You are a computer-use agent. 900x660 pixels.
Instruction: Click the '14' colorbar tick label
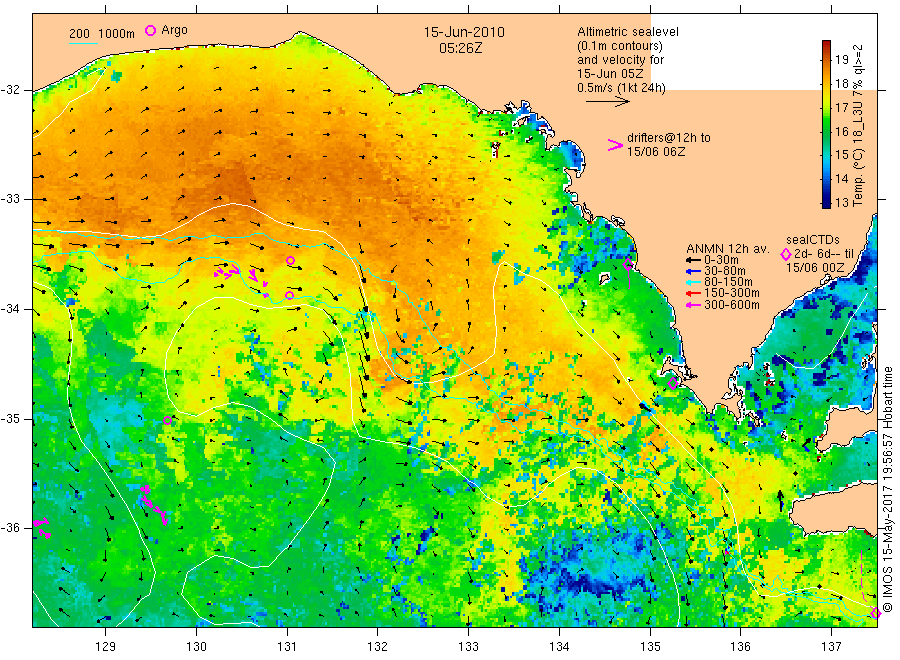(841, 178)
